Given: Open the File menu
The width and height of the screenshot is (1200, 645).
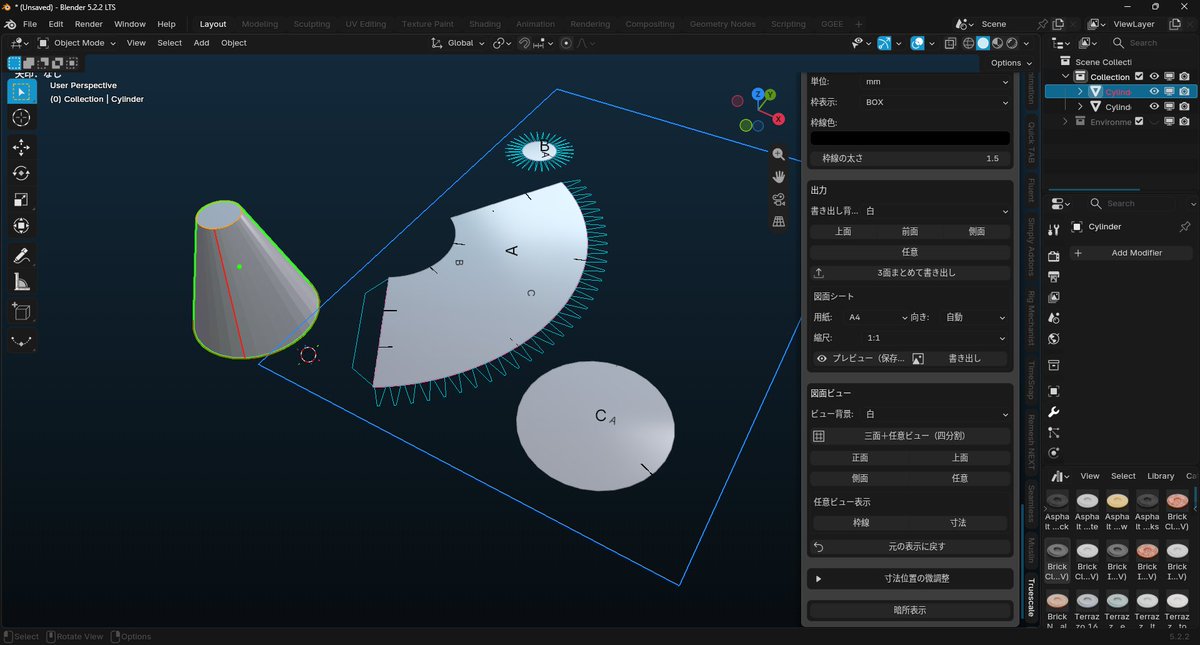Looking at the screenshot, I should [x=30, y=24].
